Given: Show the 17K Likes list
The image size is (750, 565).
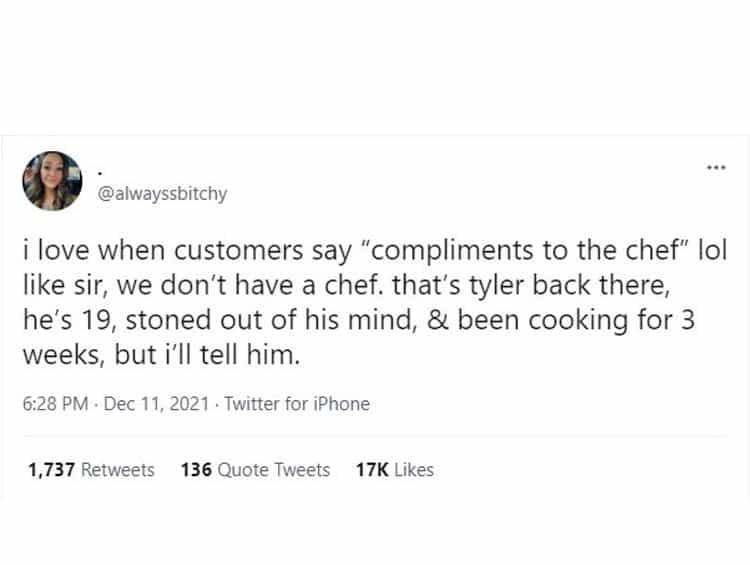Looking at the screenshot, I should click(395, 469).
